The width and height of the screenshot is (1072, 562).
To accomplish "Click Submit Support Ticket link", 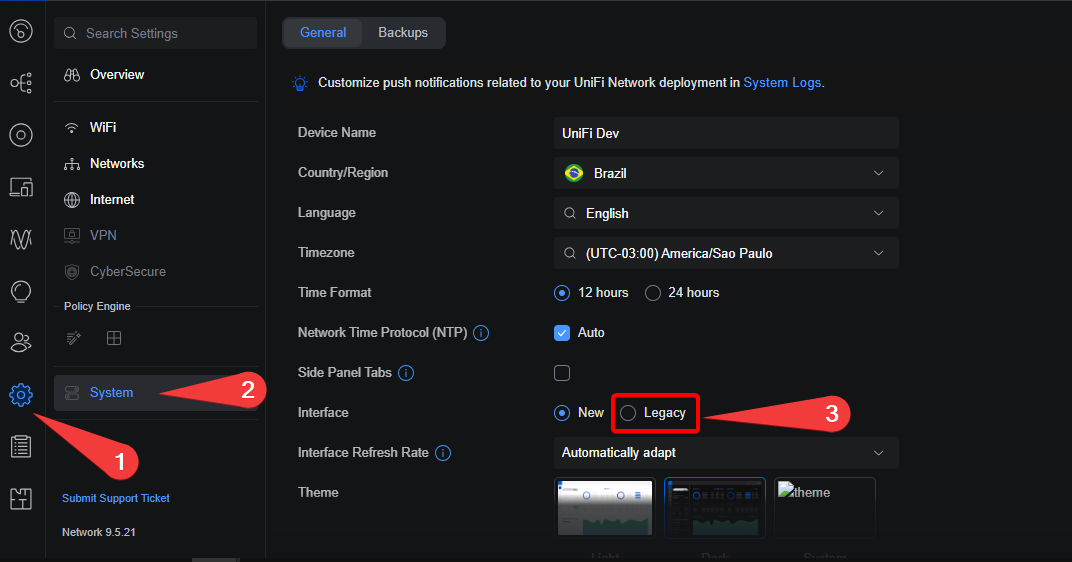I will tap(116, 498).
